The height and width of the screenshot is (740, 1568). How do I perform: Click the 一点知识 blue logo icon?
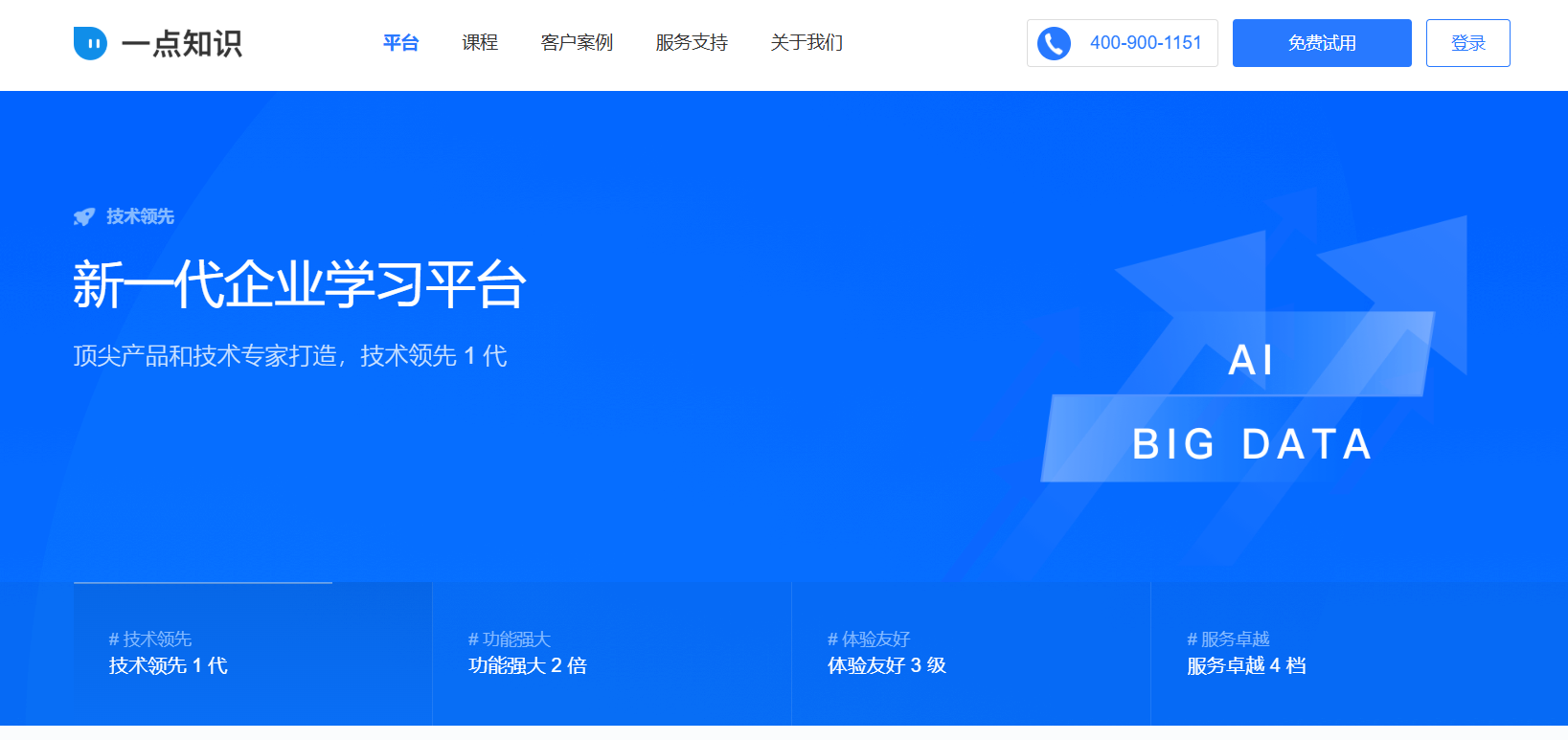click(x=90, y=43)
